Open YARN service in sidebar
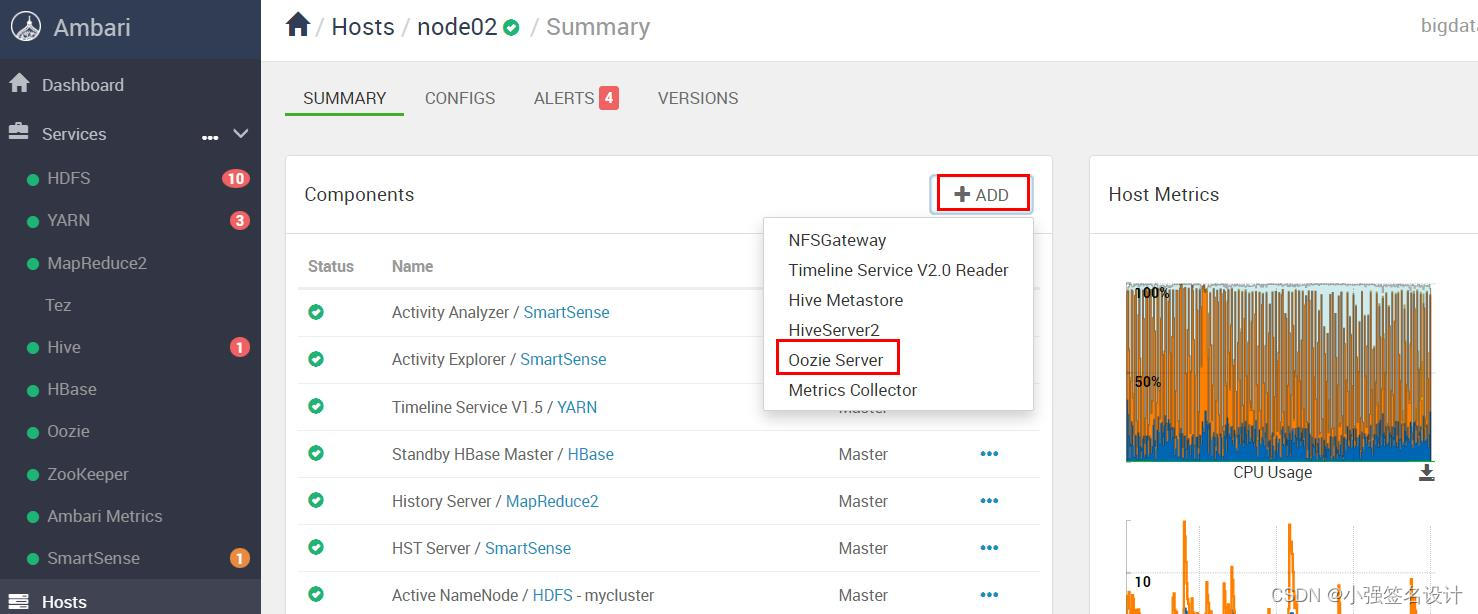Image resolution: width=1478 pixels, height=614 pixels. coord(69,220)
